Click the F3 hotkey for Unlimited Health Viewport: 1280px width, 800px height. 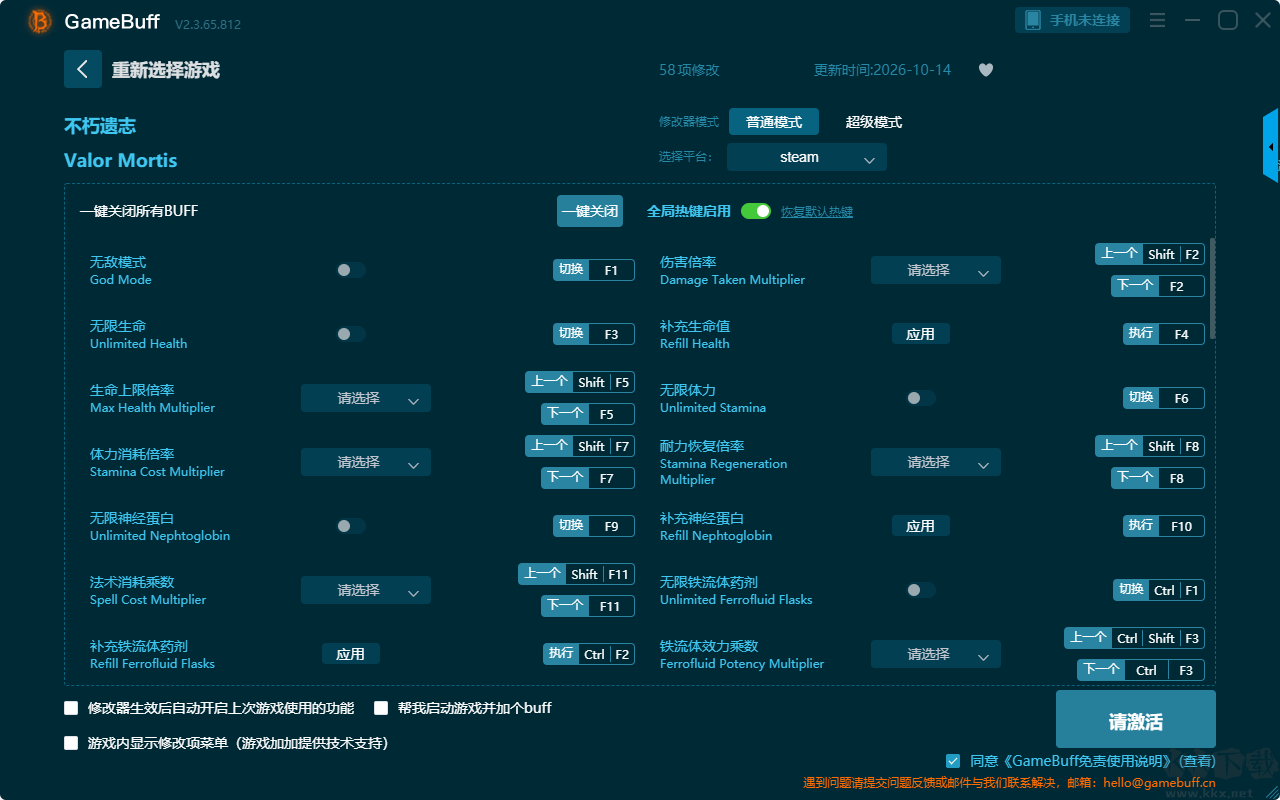point(611,334)
